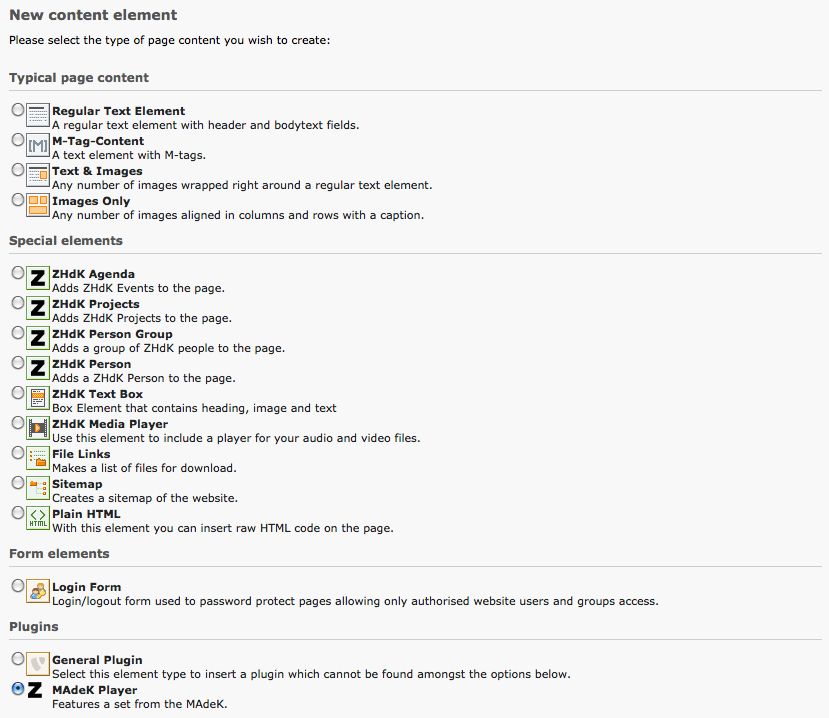829x718 pixels.
Task: Click the ZHdK Media Player filmstrip icon
Action: click(x=38, y=428)
